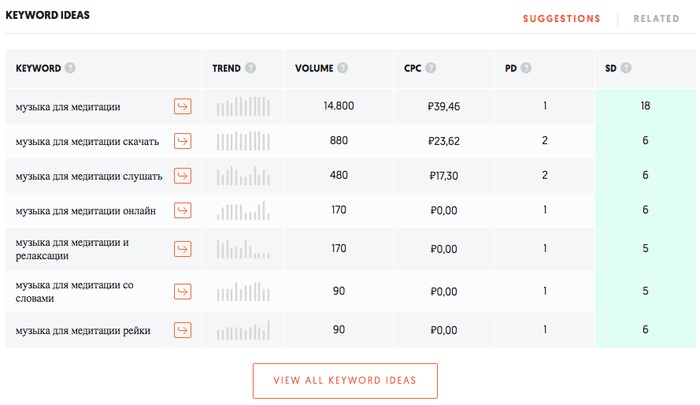Show help tooltip for TREND column

(250, 68)
